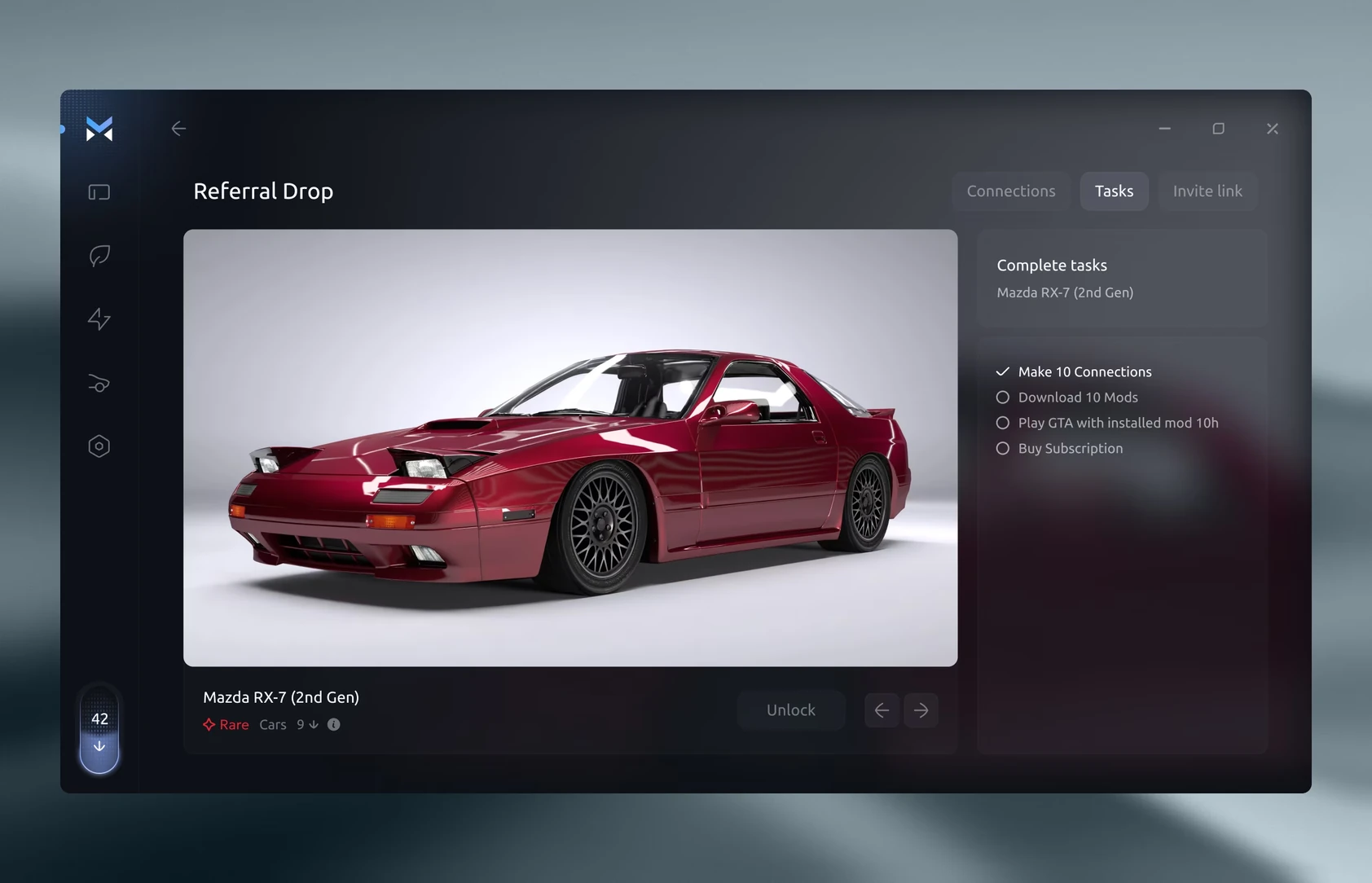The height and width of the screenshot is (883, 1372).
Task: Click the 9 downloads count
Action: [307, 724]
